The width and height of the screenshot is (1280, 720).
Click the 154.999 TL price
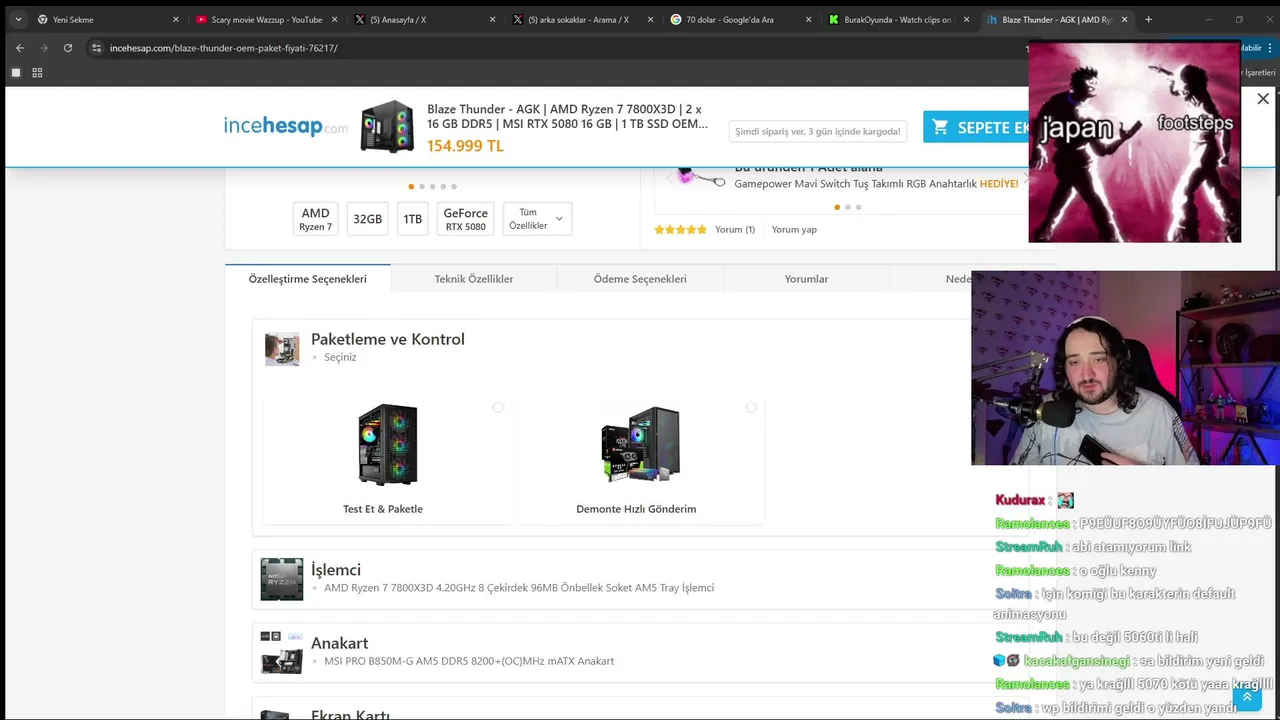tap(465, 146)
